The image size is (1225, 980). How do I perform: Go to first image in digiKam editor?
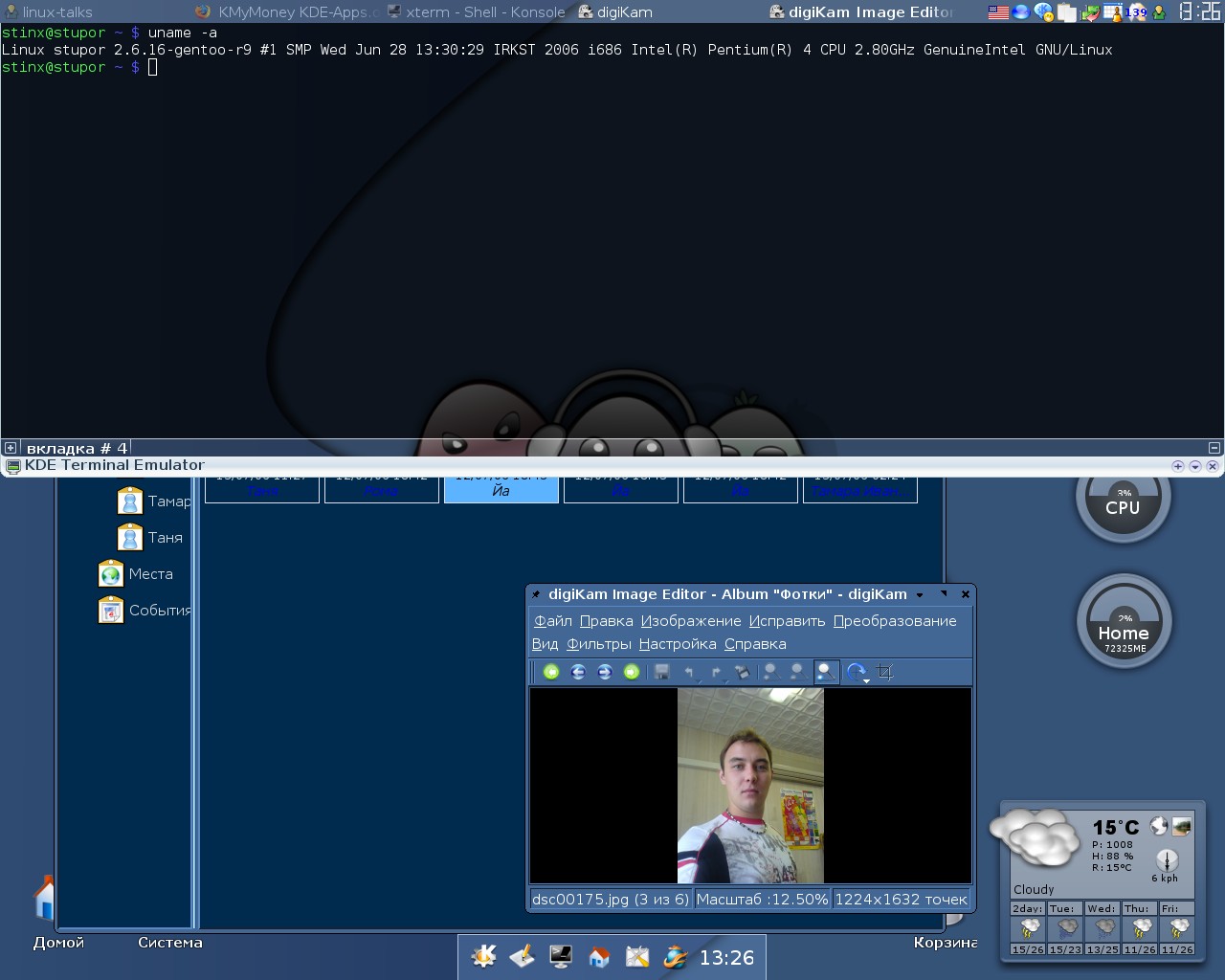(x=551, y=672)
